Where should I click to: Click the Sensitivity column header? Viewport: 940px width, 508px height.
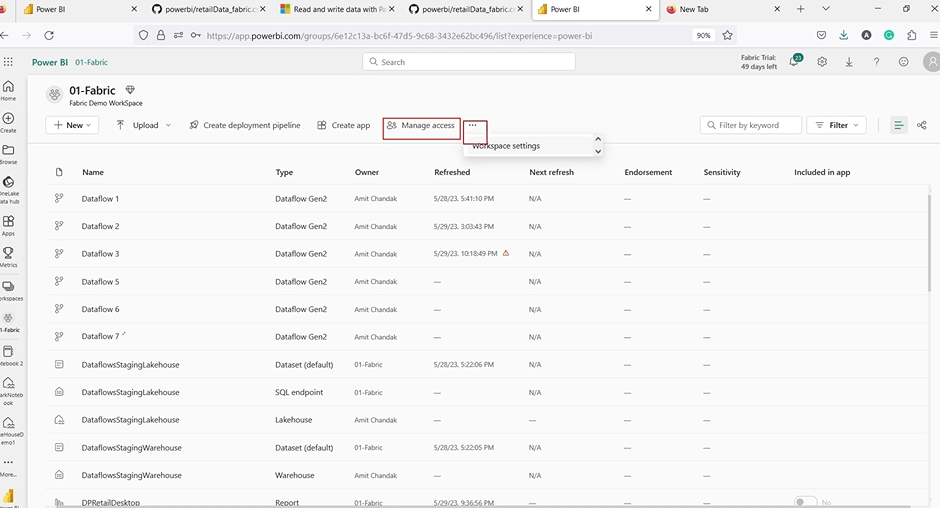[722, 172]
